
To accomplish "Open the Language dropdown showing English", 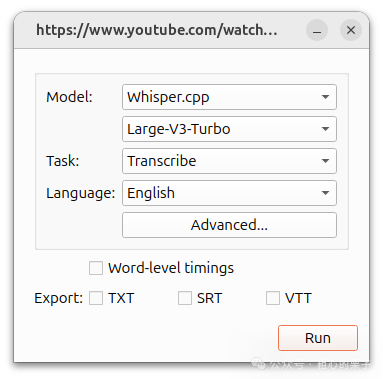I will point(229,193).
